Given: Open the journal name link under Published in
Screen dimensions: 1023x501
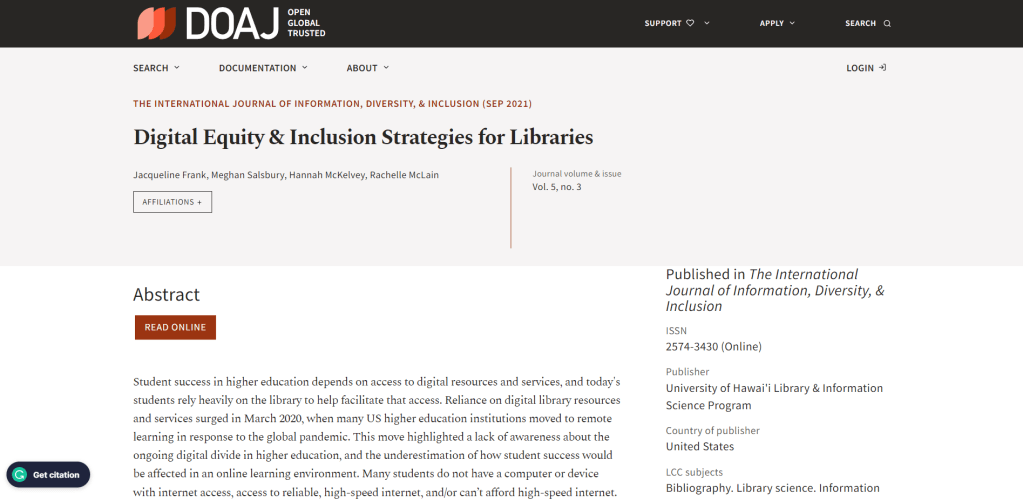Looking at the screenshot, I should click(774, 290).
